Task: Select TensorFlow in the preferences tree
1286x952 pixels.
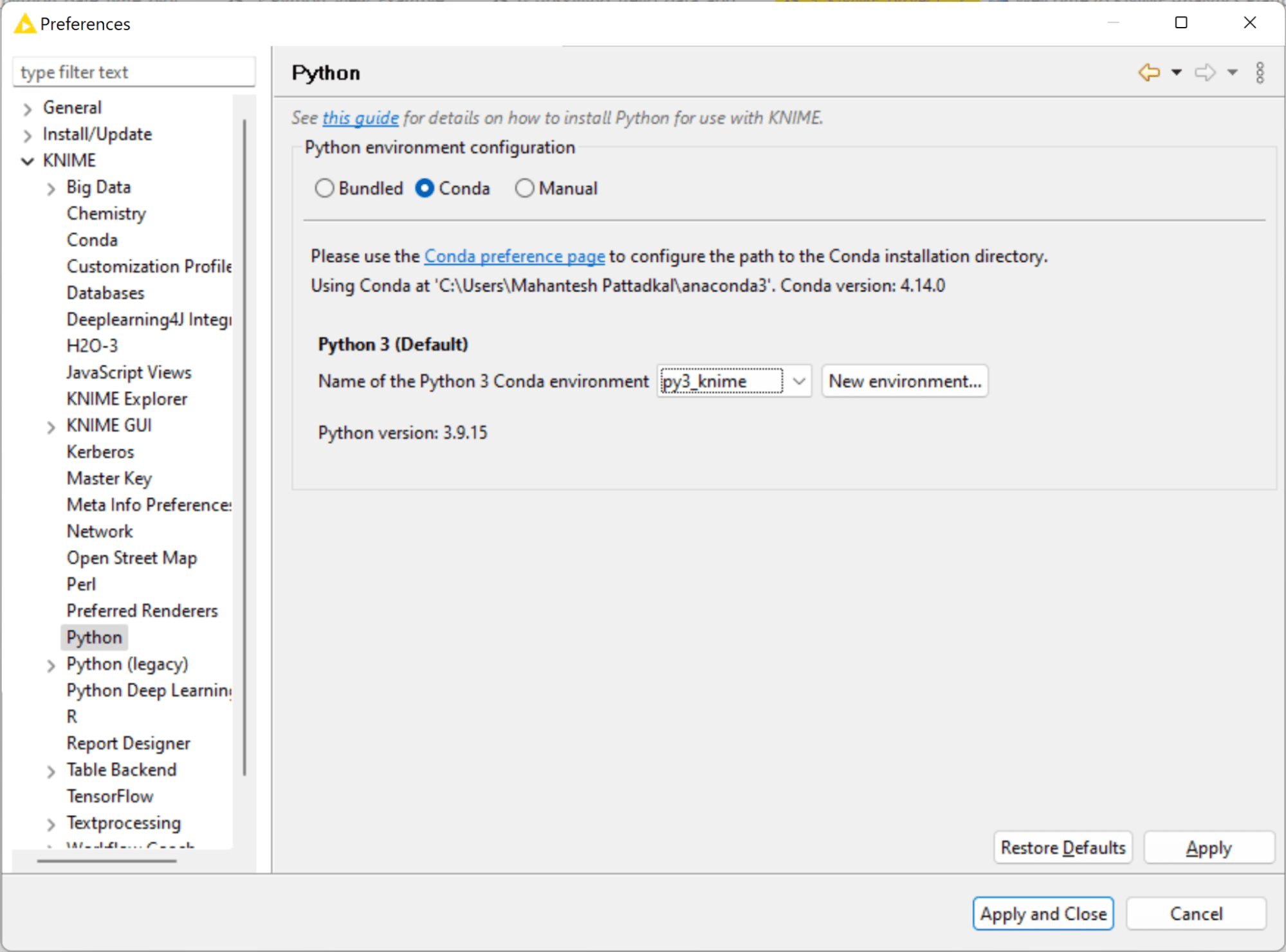Action: [110, 796]
